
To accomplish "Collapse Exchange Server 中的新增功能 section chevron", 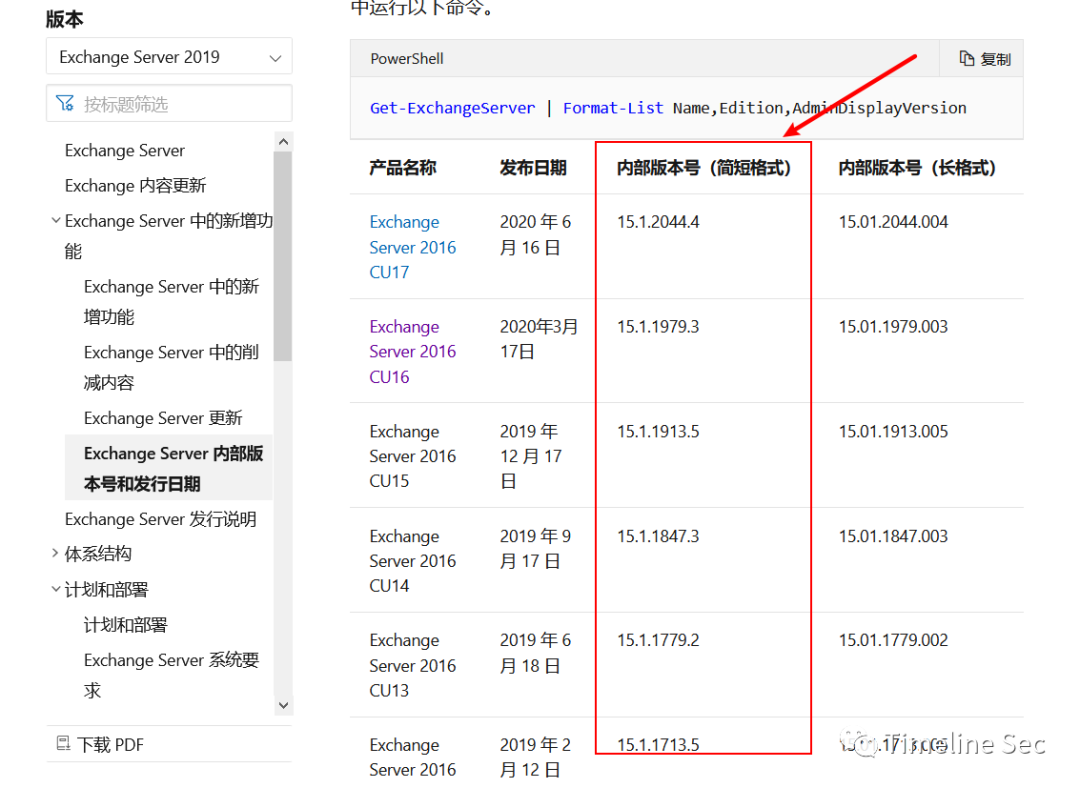I will (x=56, y=220).
